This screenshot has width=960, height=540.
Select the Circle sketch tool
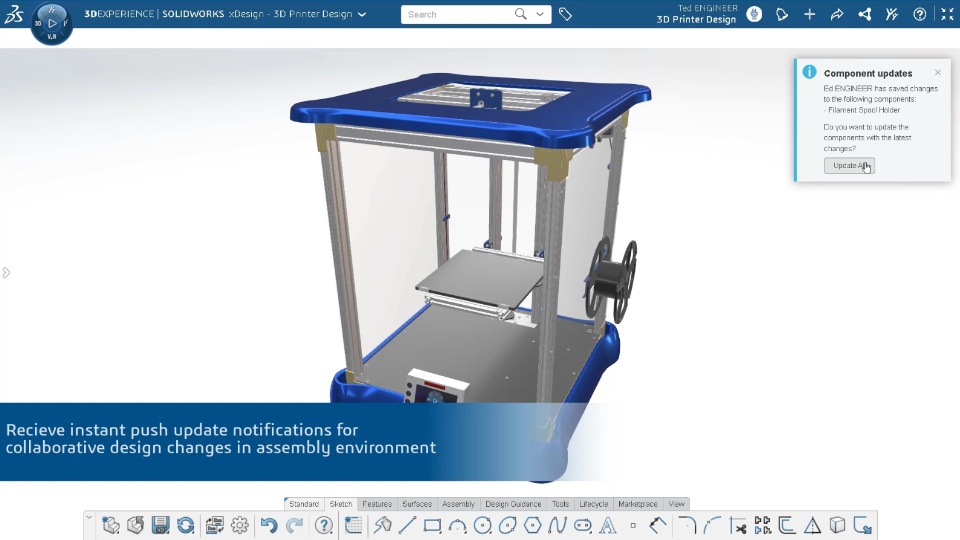coord(482,525)
